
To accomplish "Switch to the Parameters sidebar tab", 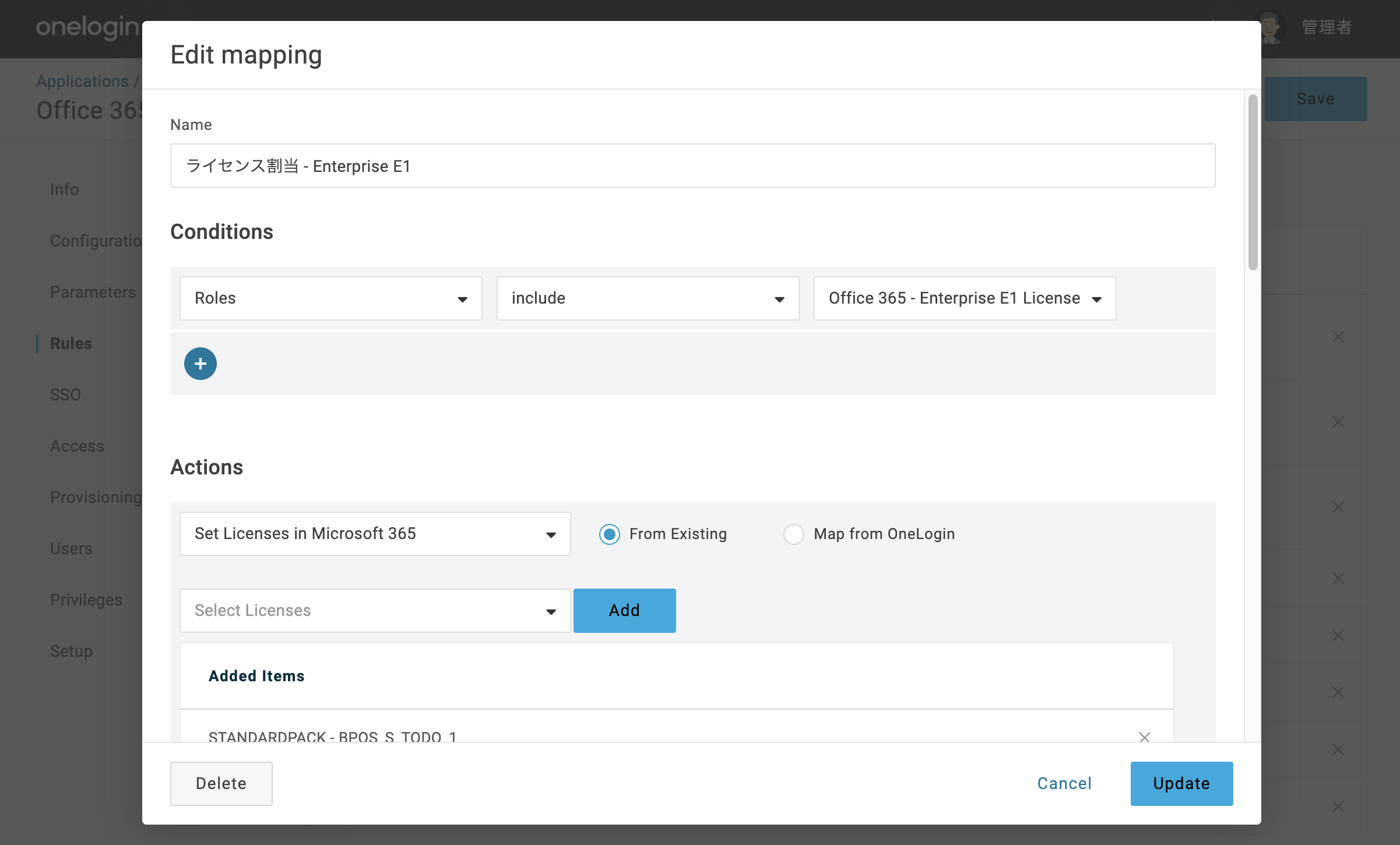I will [x=93, y=292].
